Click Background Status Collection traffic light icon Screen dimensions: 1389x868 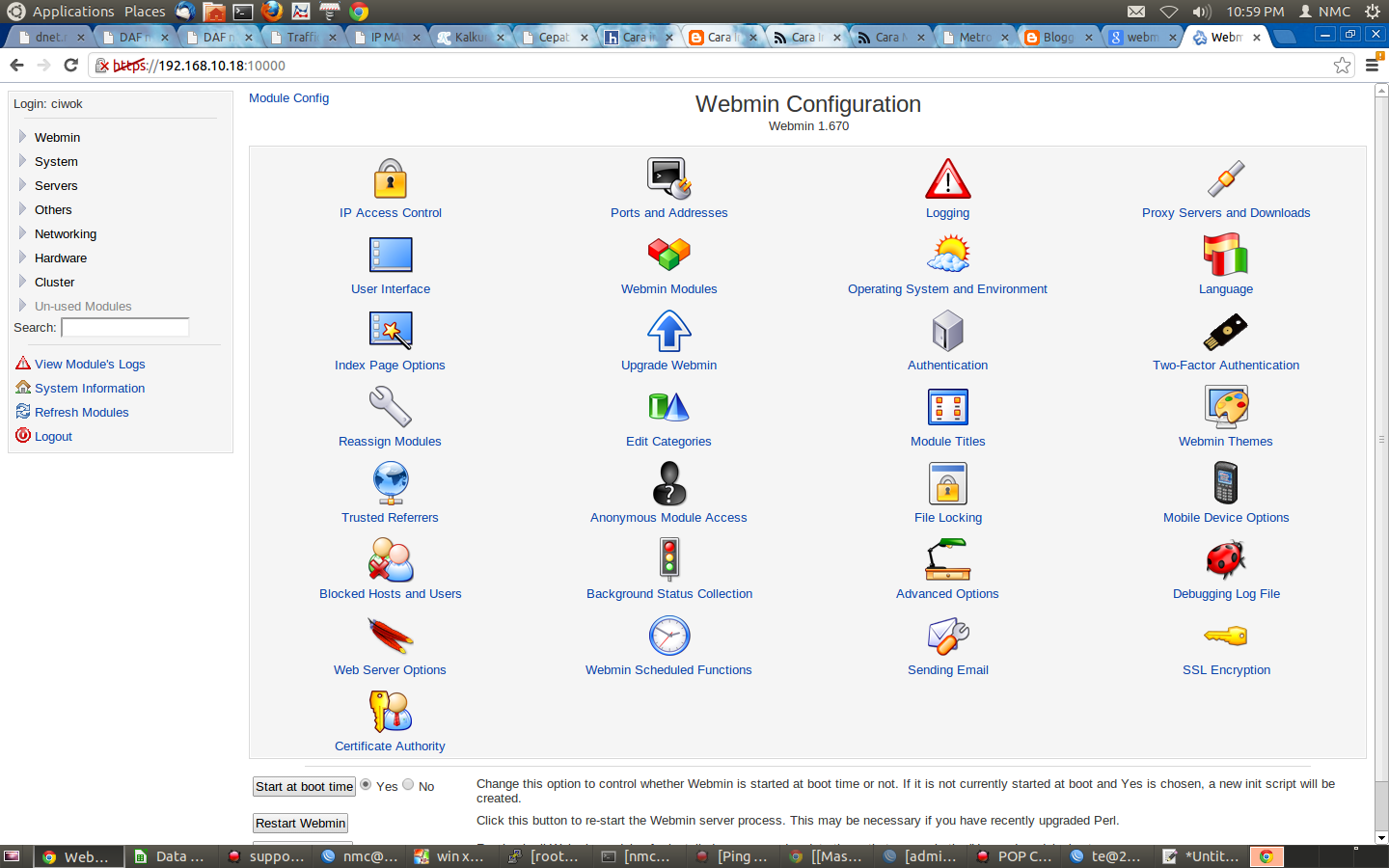pyautogui.click(x=668, y=559)
